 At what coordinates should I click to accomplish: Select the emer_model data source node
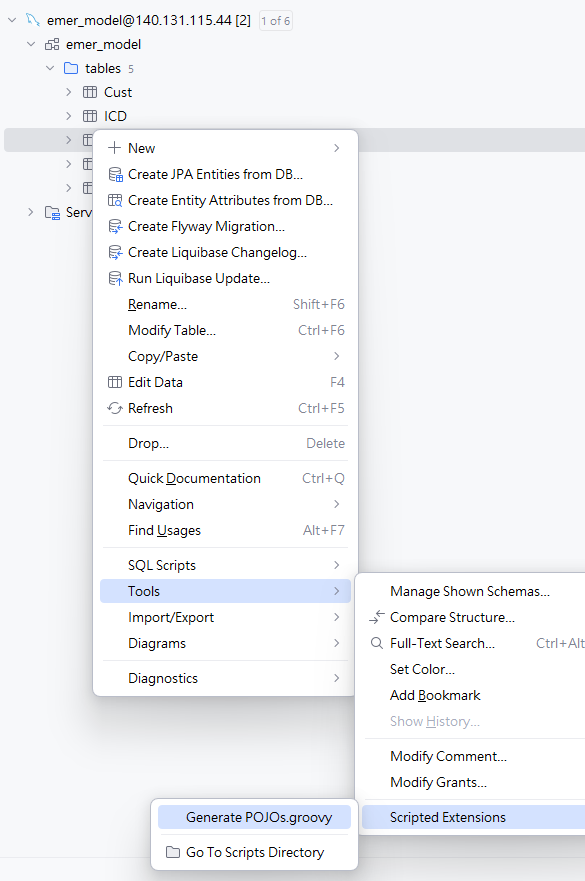(149, 21)
